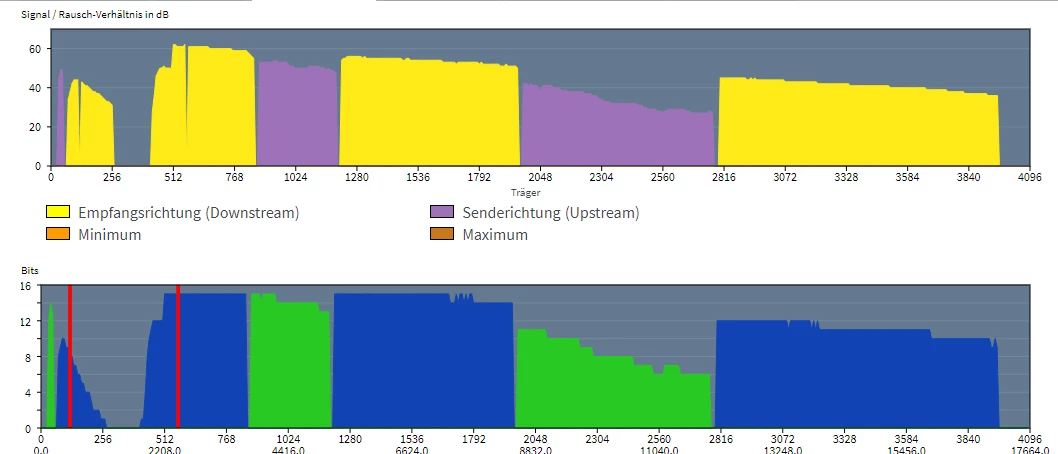Select the 'Empfangsrichtung (Downstream)' legend label
1058x454 pixels.
click(188, 212)
